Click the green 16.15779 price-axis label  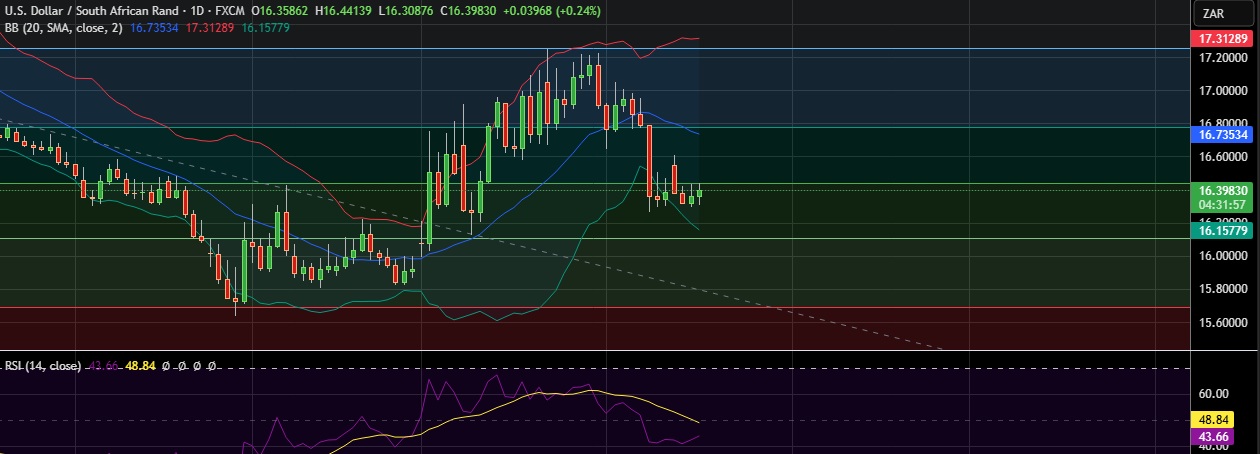[x=1222, y=230]
